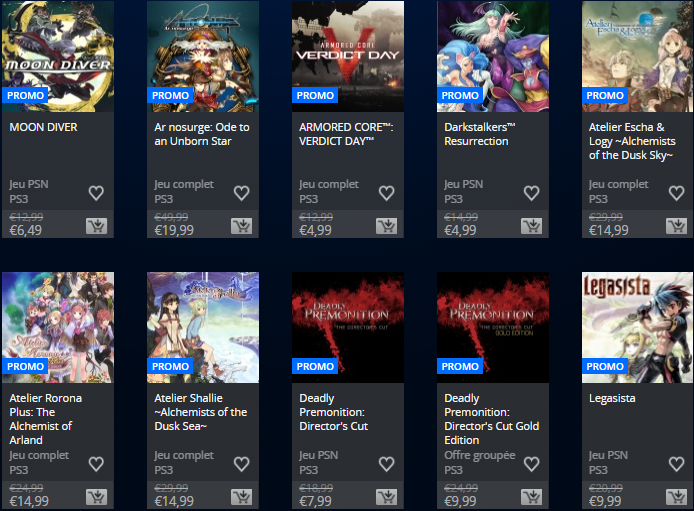694x511 pixels.
Task: Favorite Legasista with the heart icon
Action: click(x=676, y=464)
